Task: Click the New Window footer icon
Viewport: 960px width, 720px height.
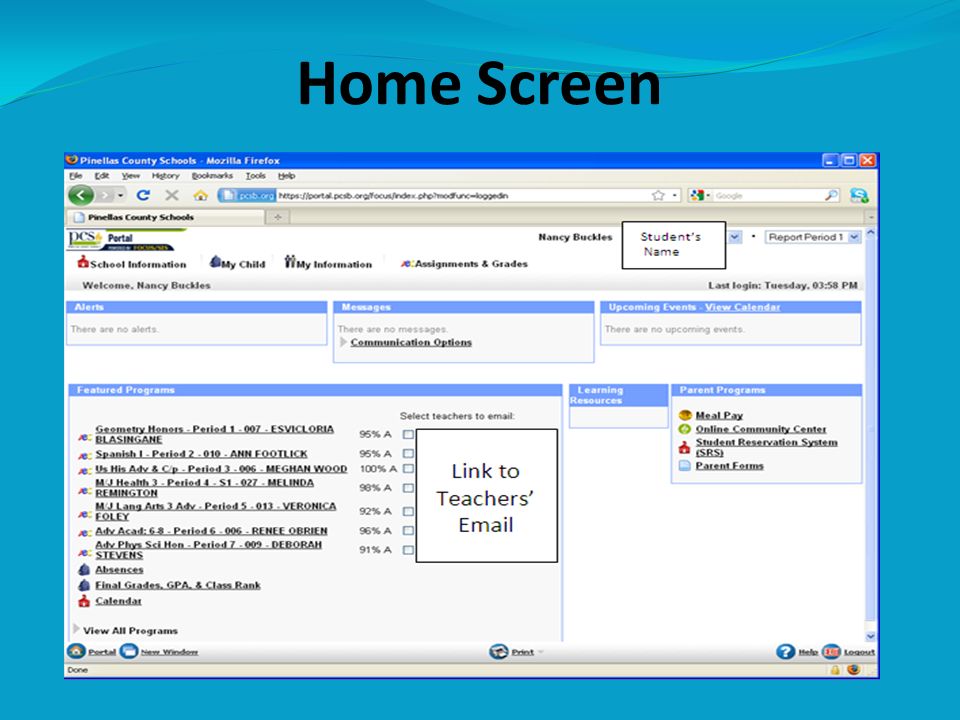Action: click(129, 651)
